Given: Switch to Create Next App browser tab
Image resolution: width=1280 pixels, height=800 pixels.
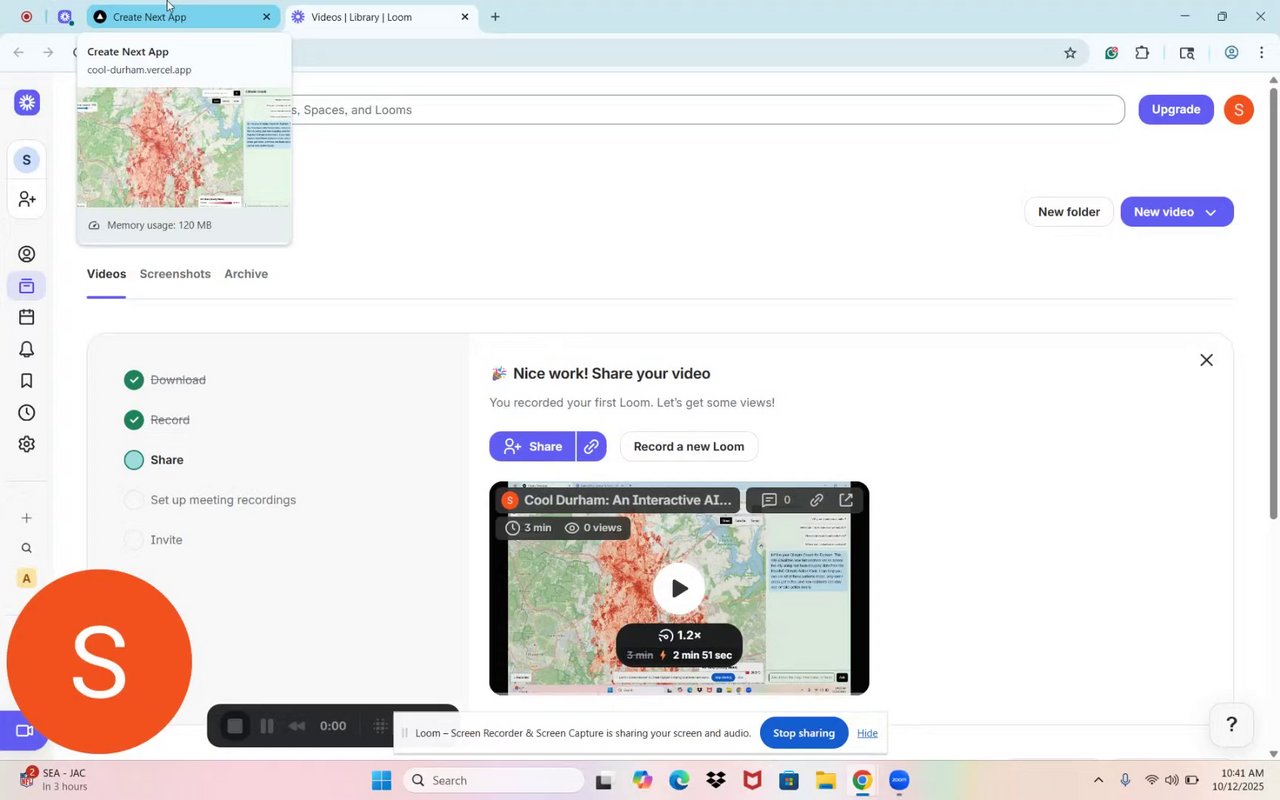Looking at the screenshot, I should point(182,17).
